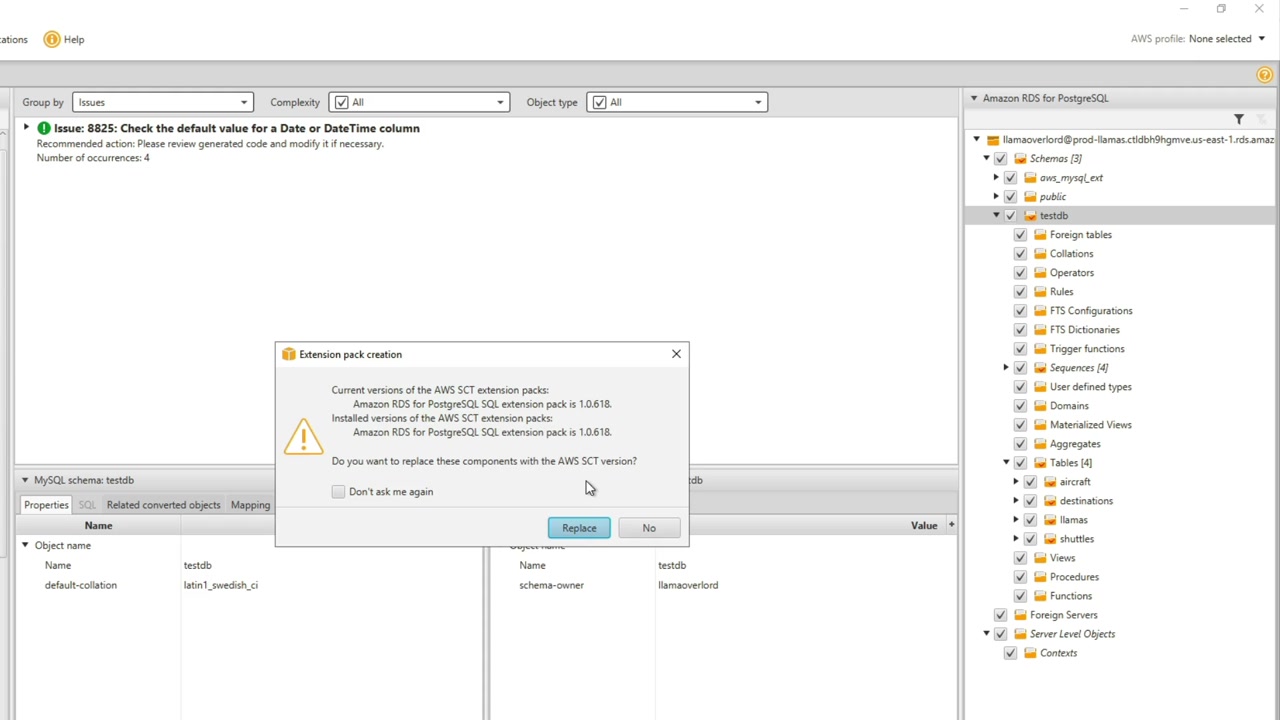Click the public schema icon
This screenshot has width=1280, height=720.
(1030, 197)
